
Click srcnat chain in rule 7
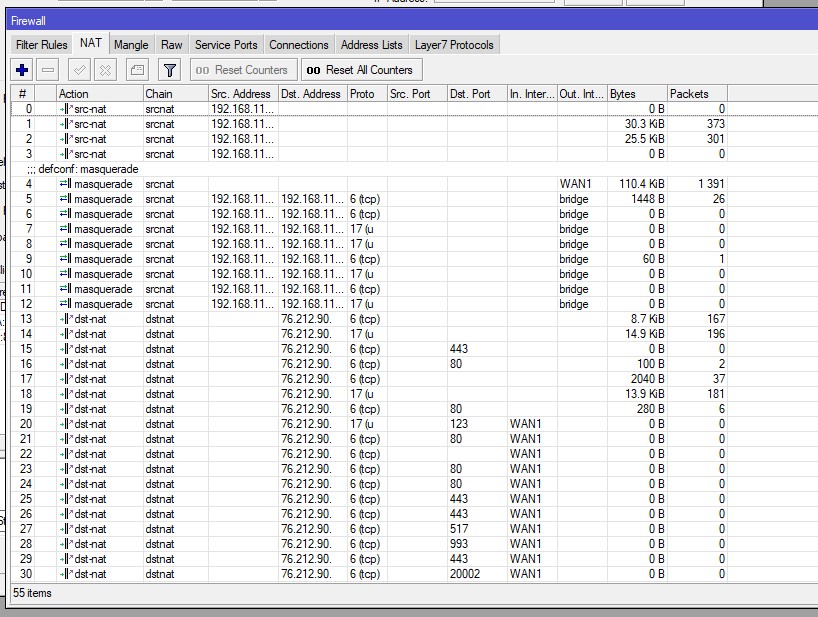(160, 229)
